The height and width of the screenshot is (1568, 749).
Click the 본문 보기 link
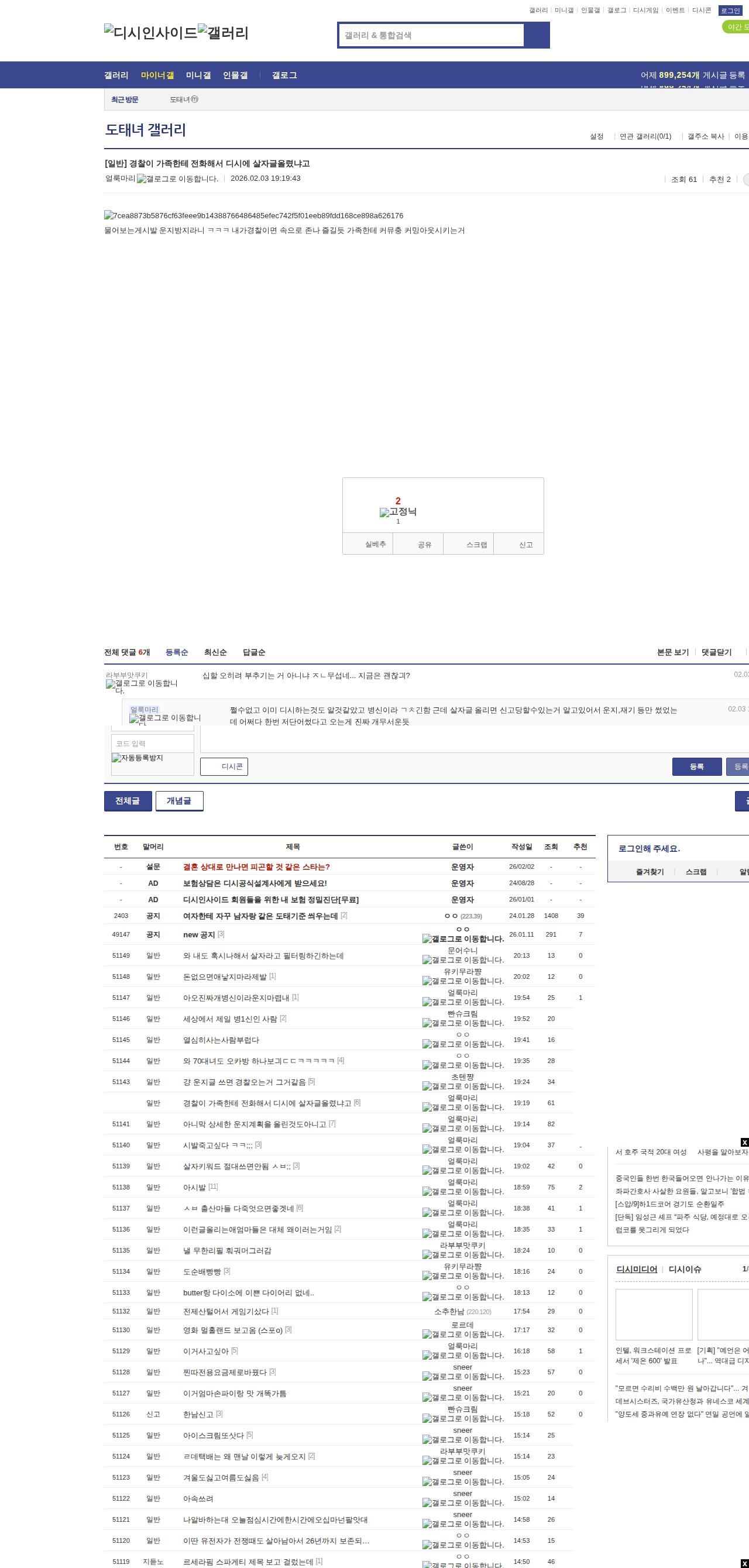pyautogui.click(x=673, y=652)
